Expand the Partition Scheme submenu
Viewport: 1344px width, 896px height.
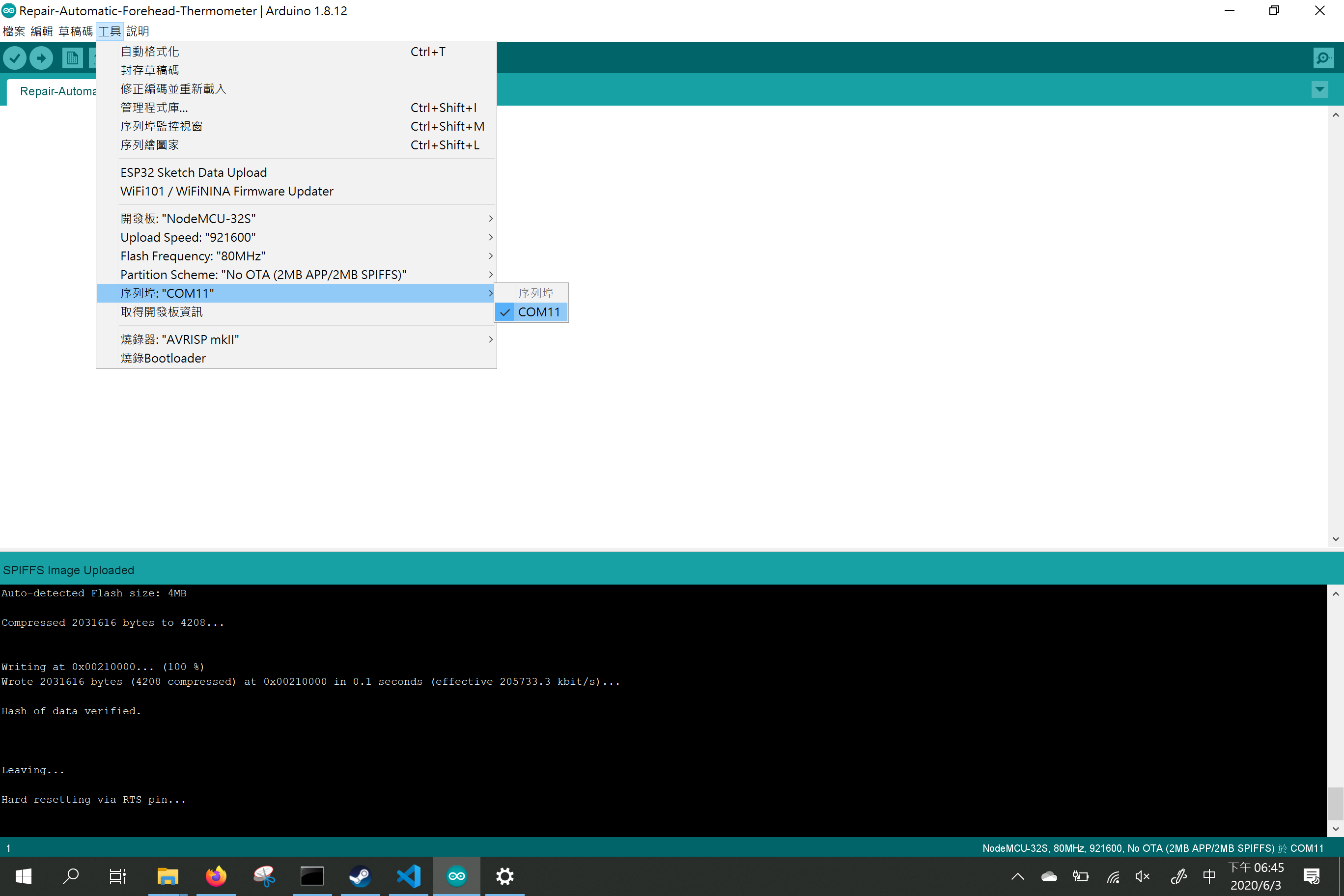click(297, 274)
